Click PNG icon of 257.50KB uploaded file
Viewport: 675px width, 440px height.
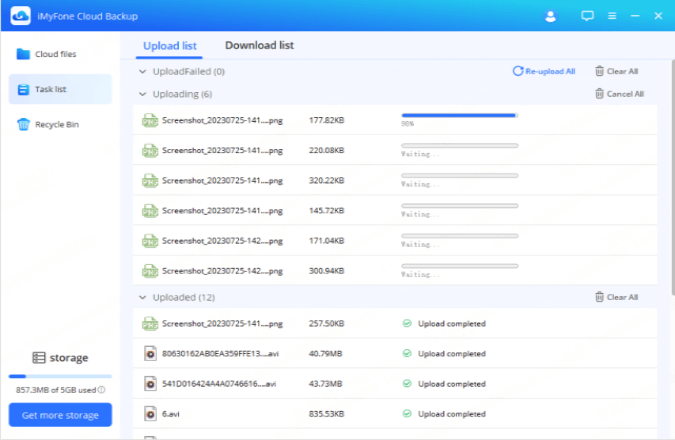150,323
